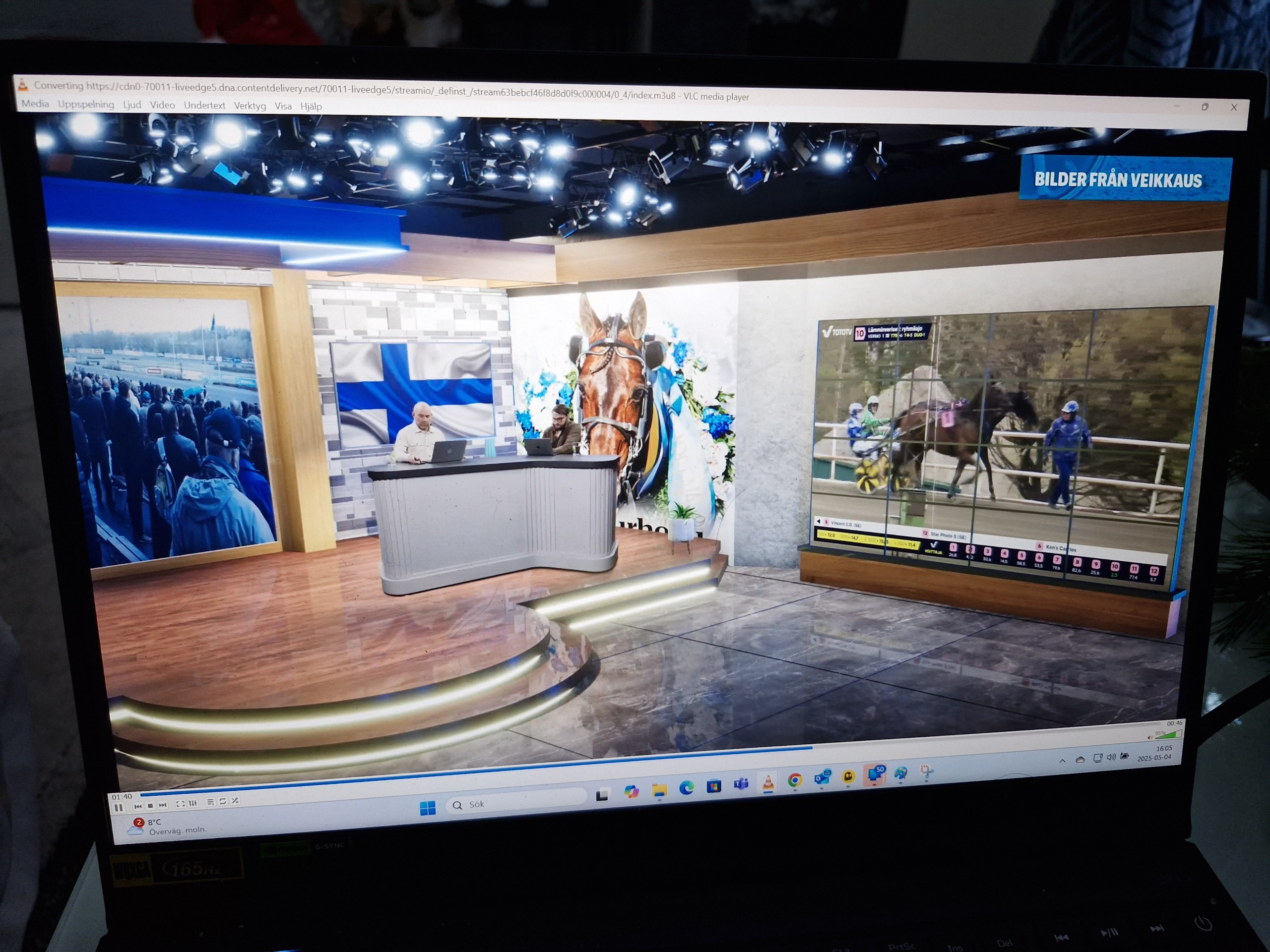
Task: Open File Explorer from the taskbar
Action: (659, 790)
